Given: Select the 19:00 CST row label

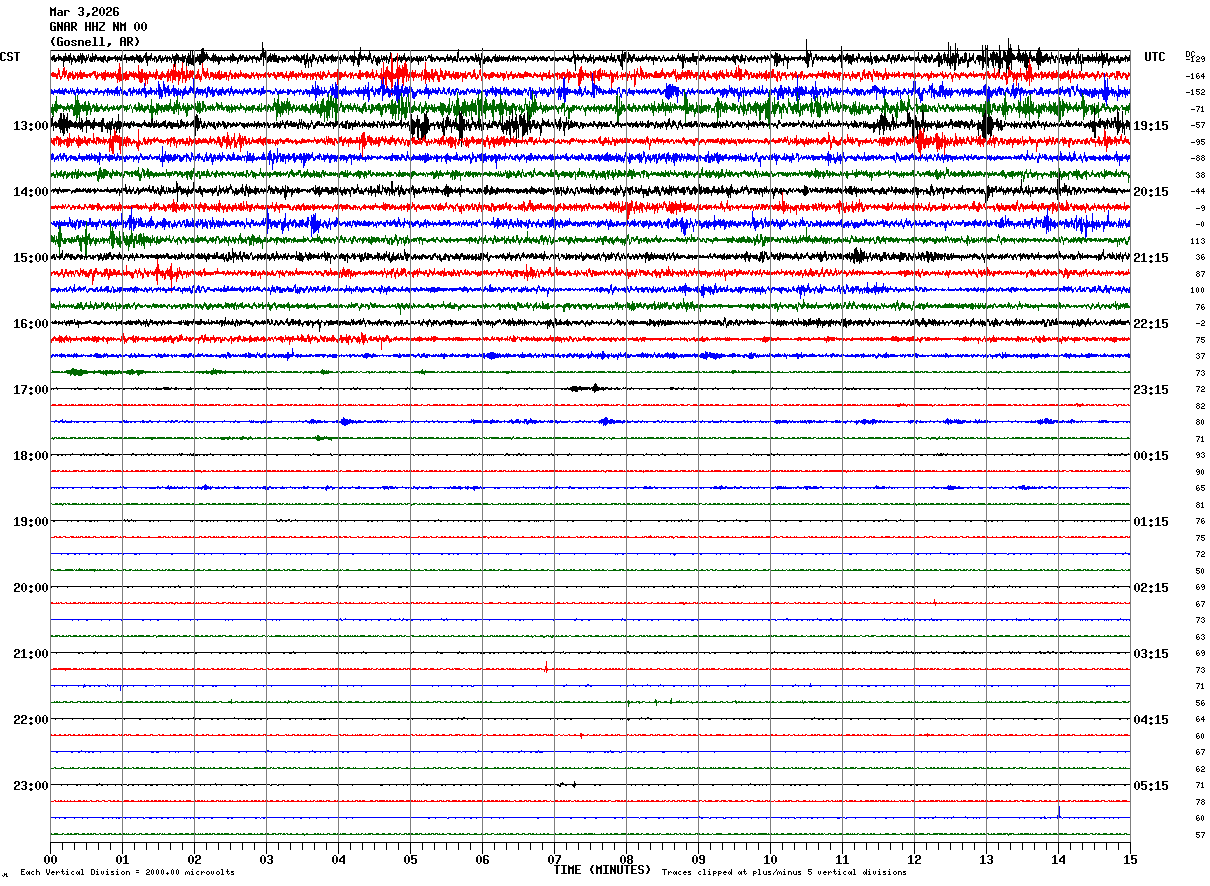Looking at the screenshot, I should 30,522.
